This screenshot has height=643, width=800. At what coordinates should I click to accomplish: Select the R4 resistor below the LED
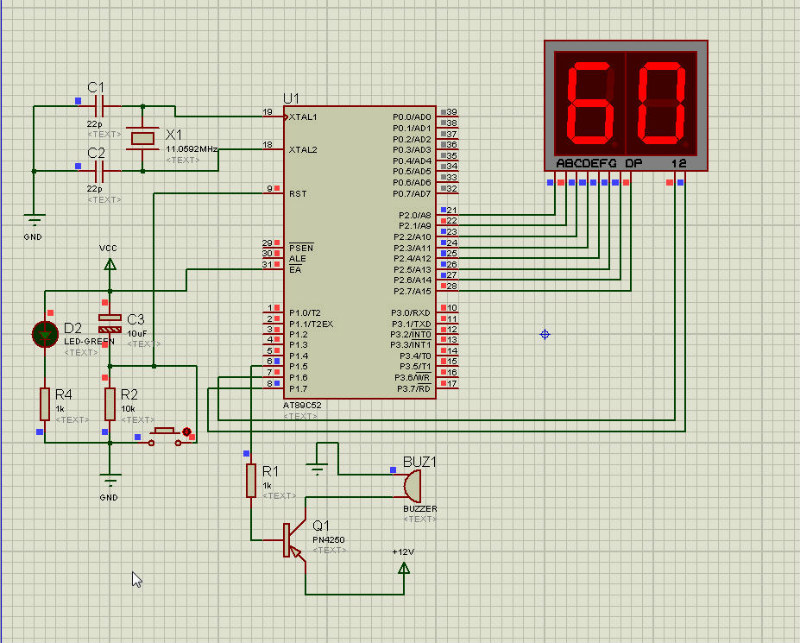(x=44, y=404)
